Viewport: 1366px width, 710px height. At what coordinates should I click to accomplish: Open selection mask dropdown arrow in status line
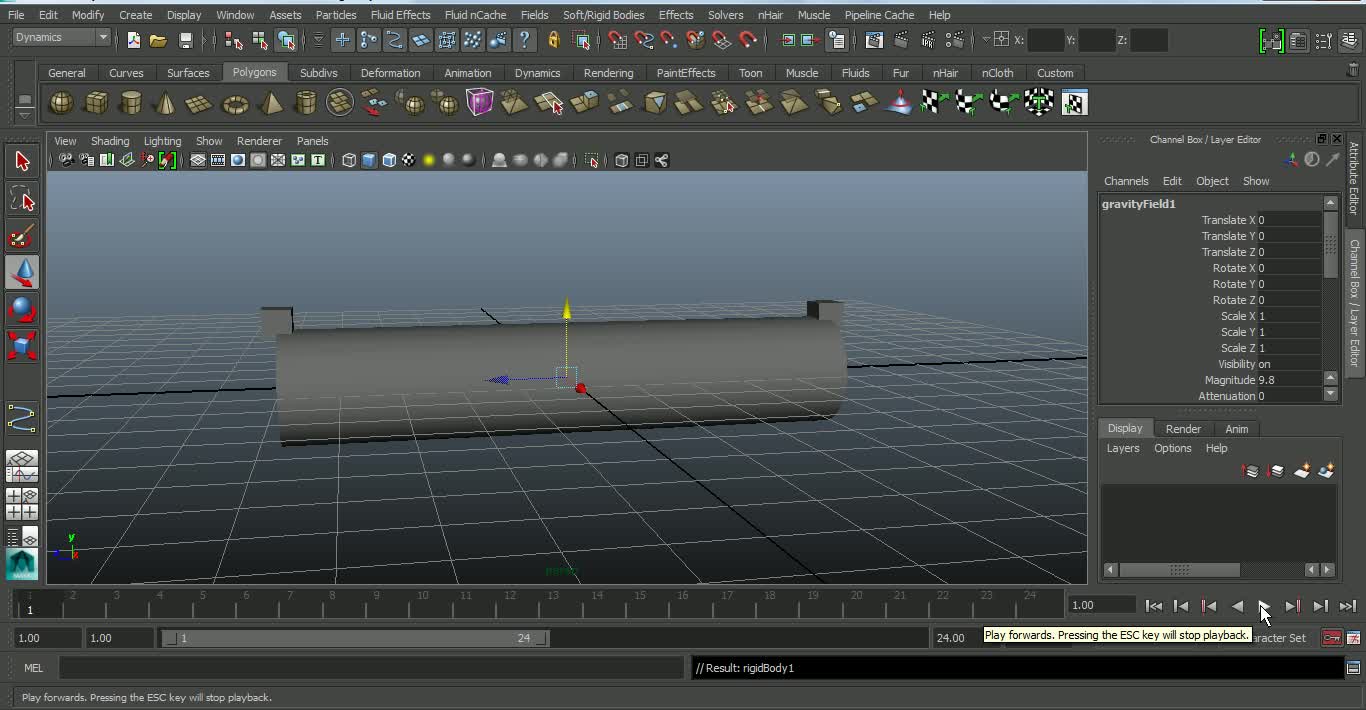coord(318,40)
